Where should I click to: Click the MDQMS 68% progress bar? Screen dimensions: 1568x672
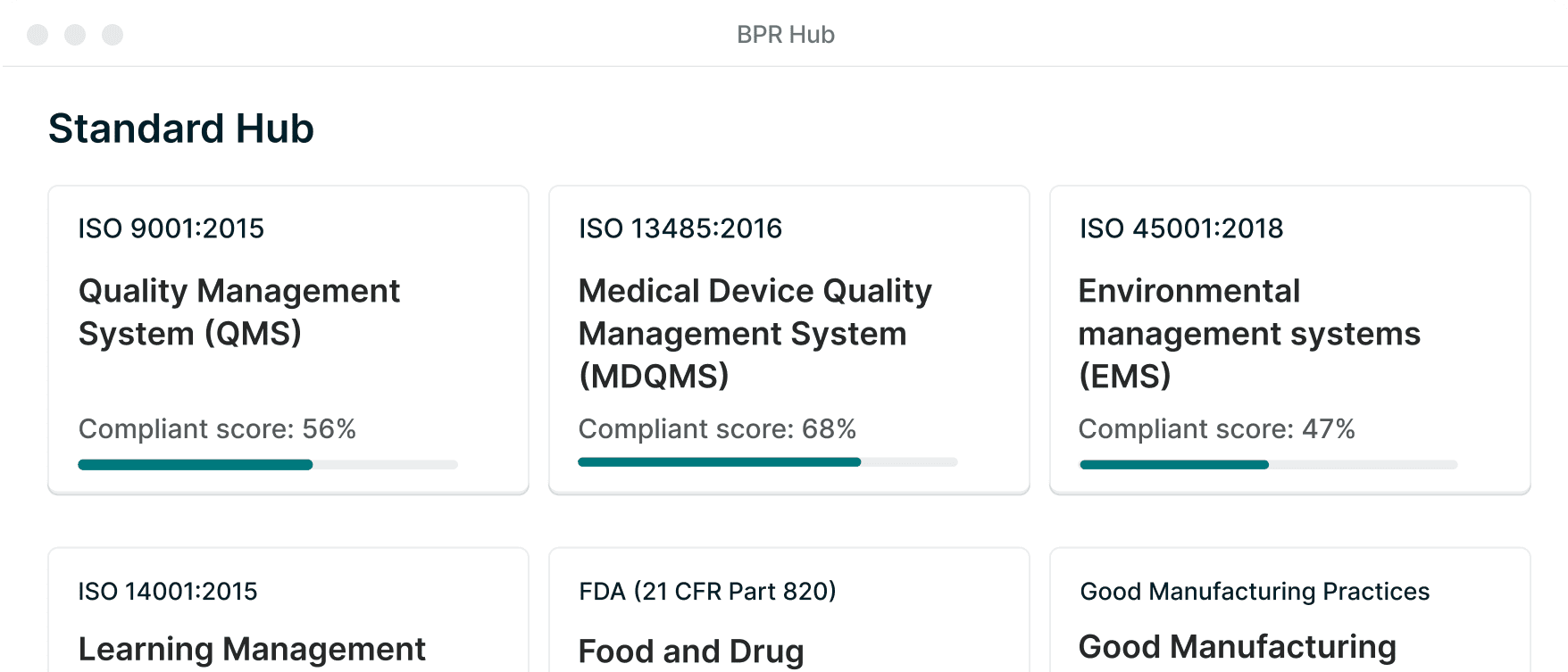(x=768, y=462)
